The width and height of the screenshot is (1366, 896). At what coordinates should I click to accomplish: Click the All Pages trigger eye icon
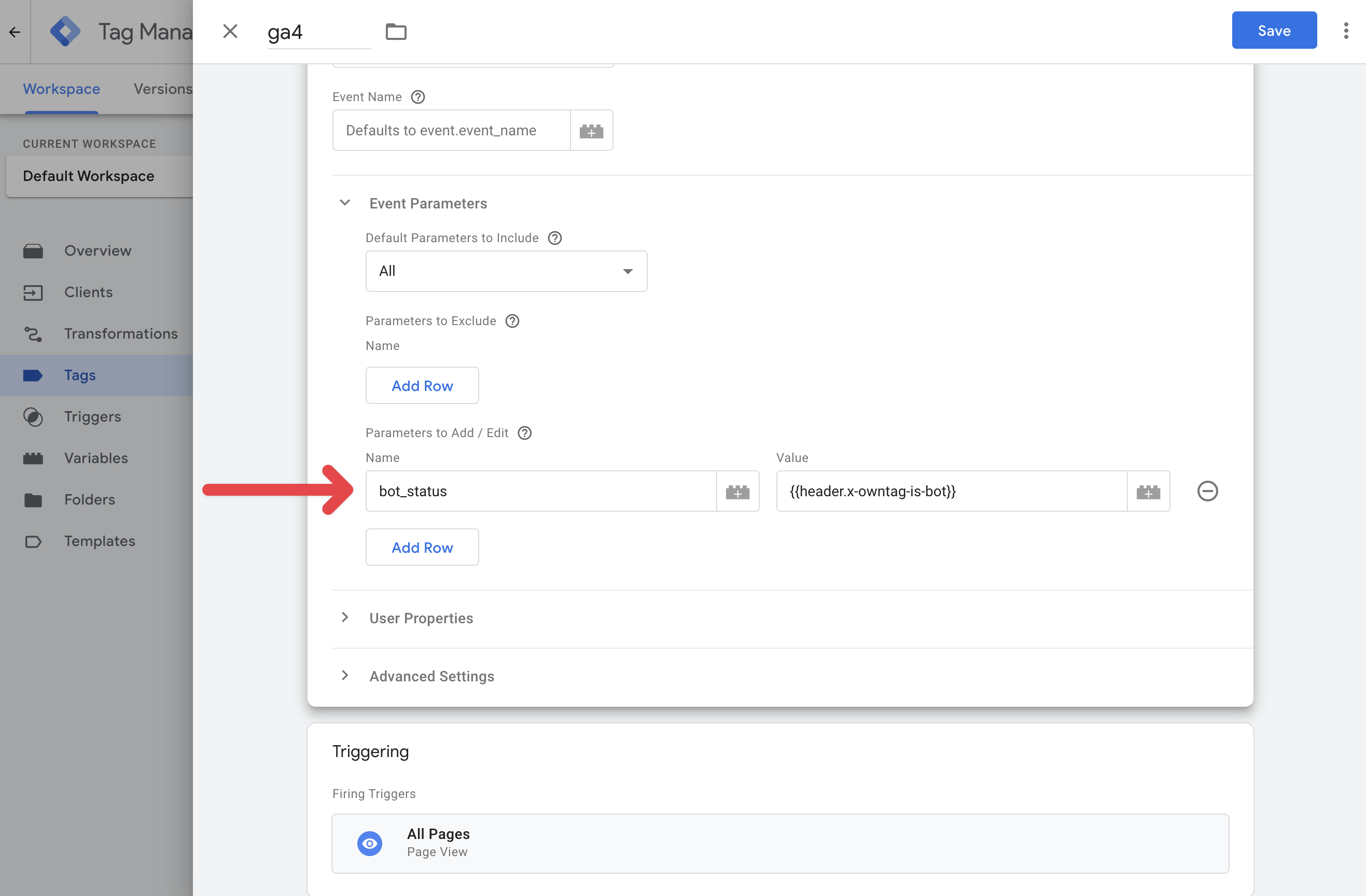tap(370, 843)
